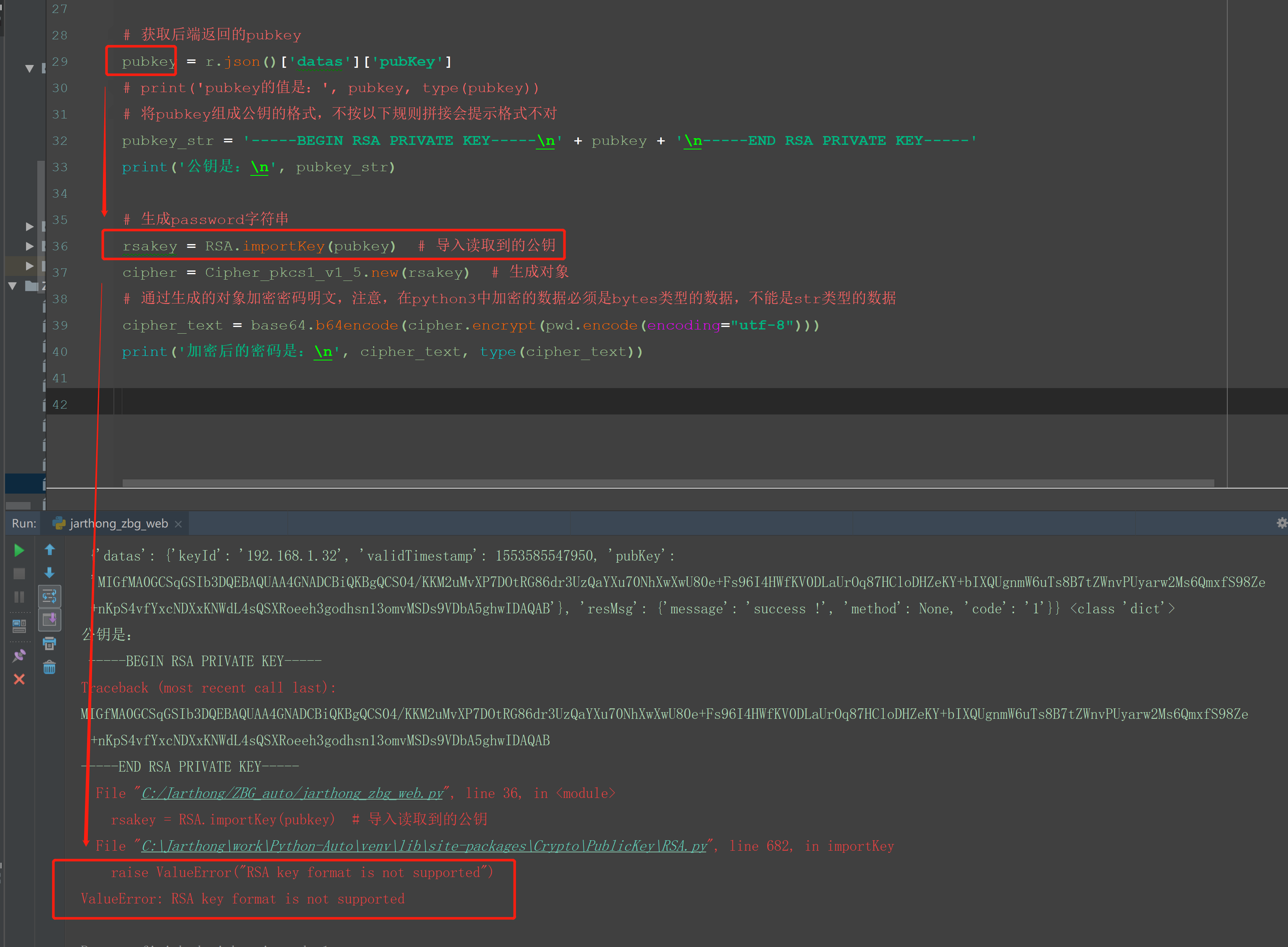Click the green Rerun button
The image size is (1288, 947).
pyautogui.click(x=19, y=550)
